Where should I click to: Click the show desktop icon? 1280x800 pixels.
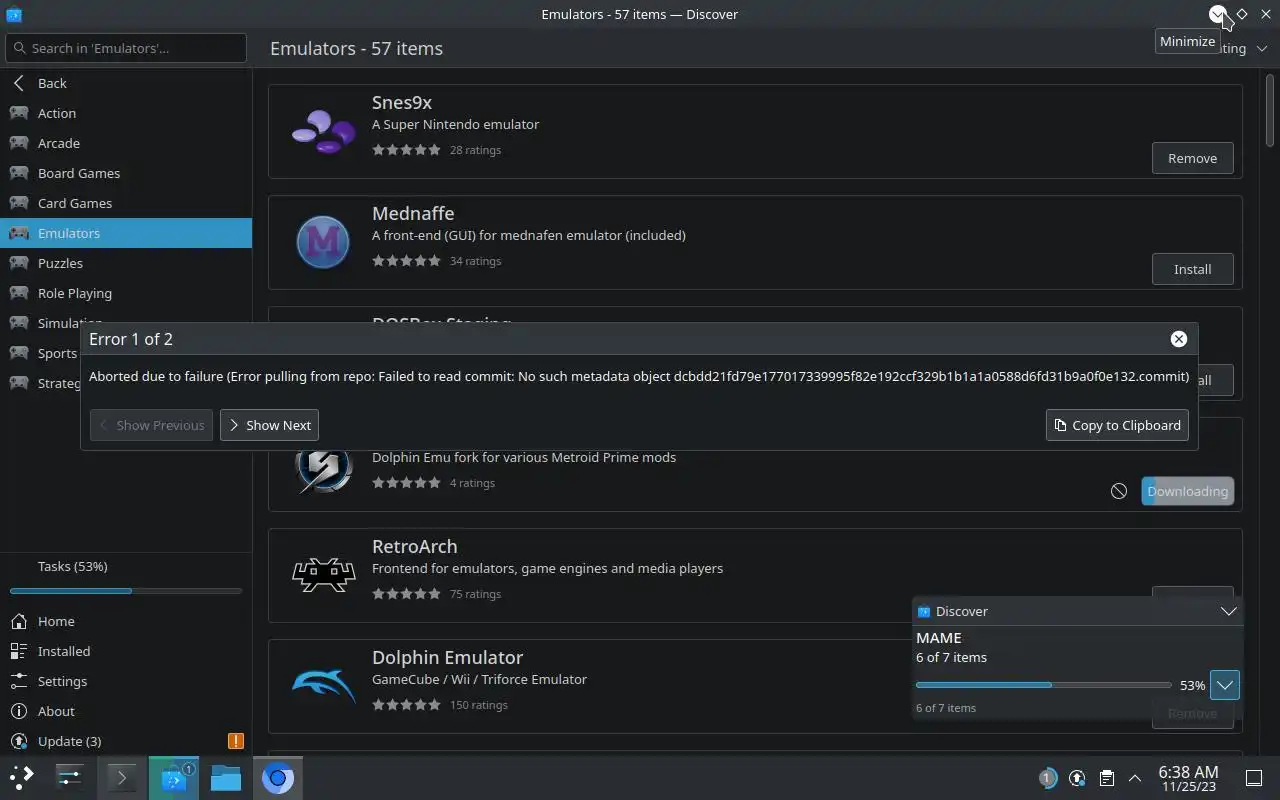tap(1254, 777)
